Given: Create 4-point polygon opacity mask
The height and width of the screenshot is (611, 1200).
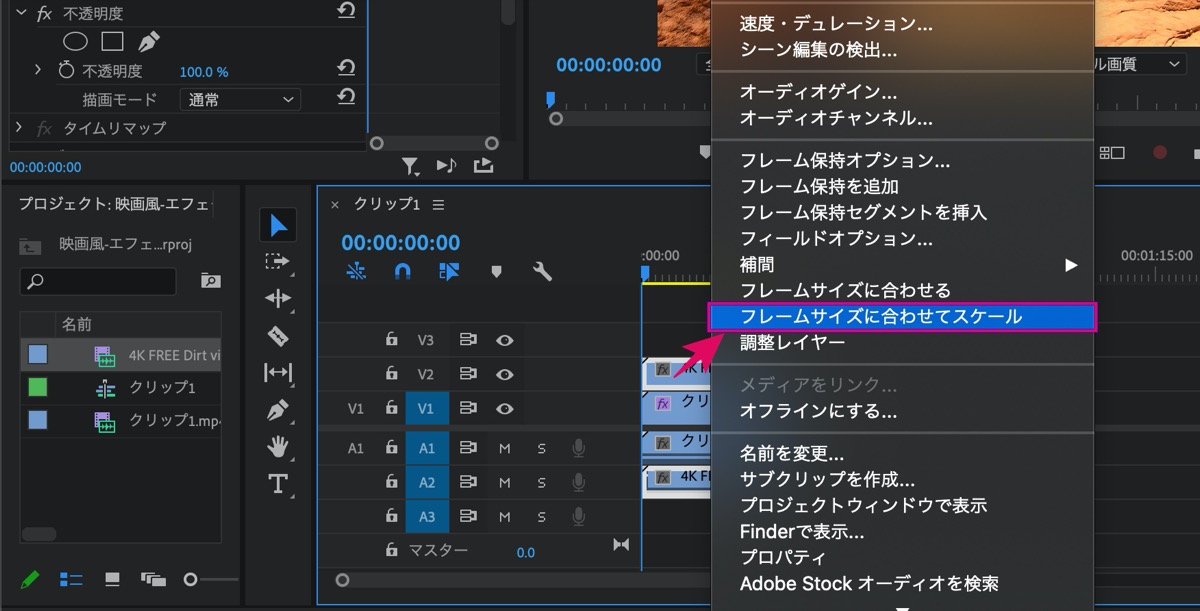Looking at the screenshot, I should click(112, 42).
